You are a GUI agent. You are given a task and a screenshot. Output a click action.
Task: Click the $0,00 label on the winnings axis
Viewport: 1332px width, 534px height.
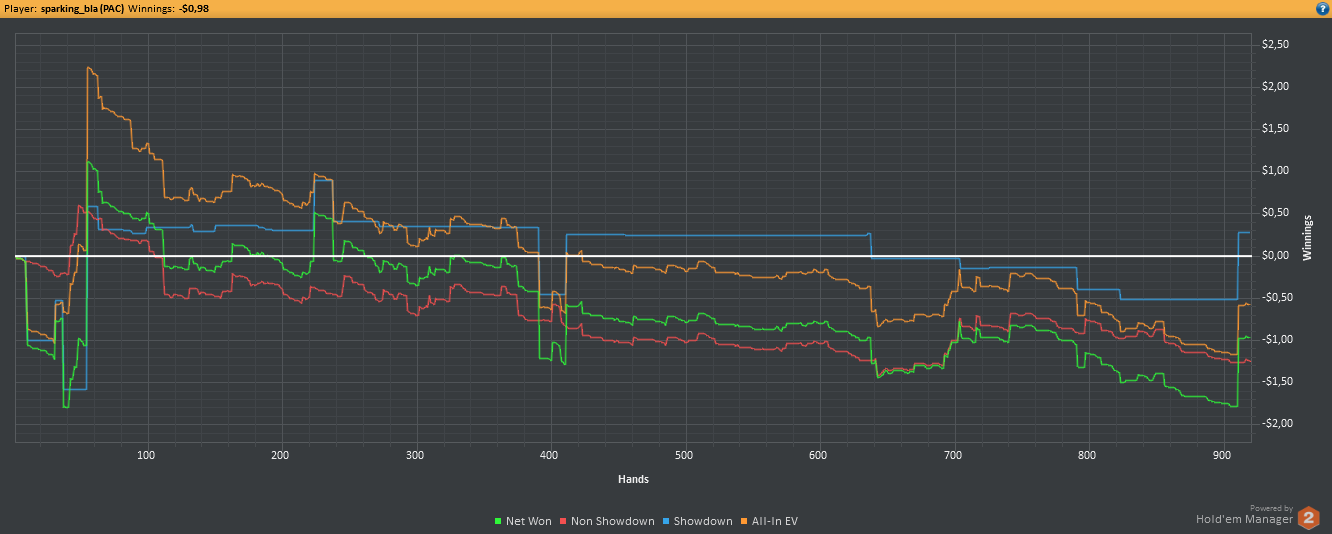1276,255
